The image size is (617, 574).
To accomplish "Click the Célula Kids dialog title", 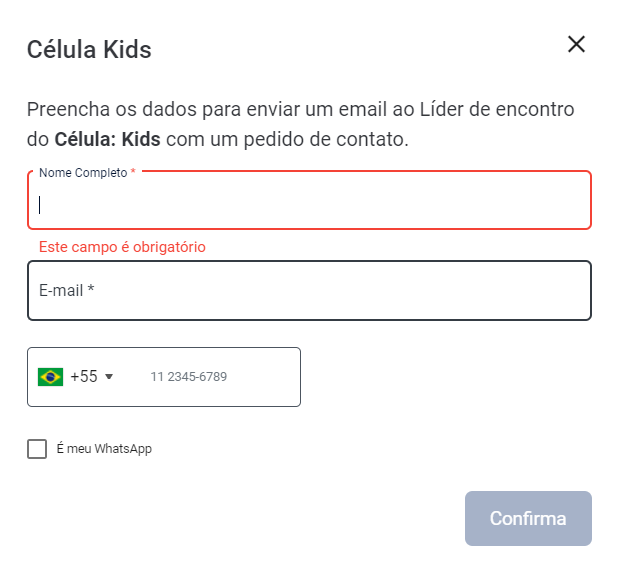I will pyautogui.click(x=89, y=50).
